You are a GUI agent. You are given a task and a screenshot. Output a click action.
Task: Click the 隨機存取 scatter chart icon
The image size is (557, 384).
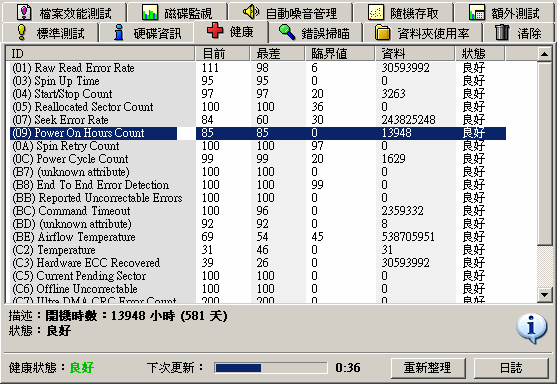pos(375,12)
